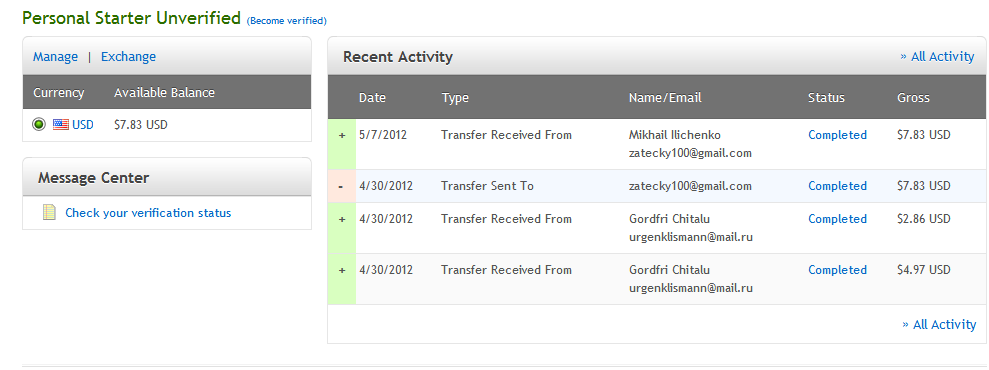Screen dimensions: 989x370
Task: Open Completed status for 5/7/2012 transfer
Action: [x=838, y=135]
